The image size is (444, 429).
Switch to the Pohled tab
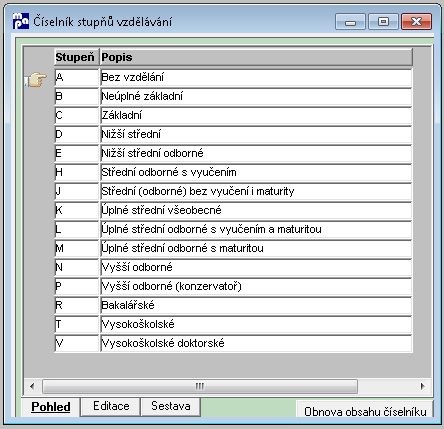click(51, 407)
